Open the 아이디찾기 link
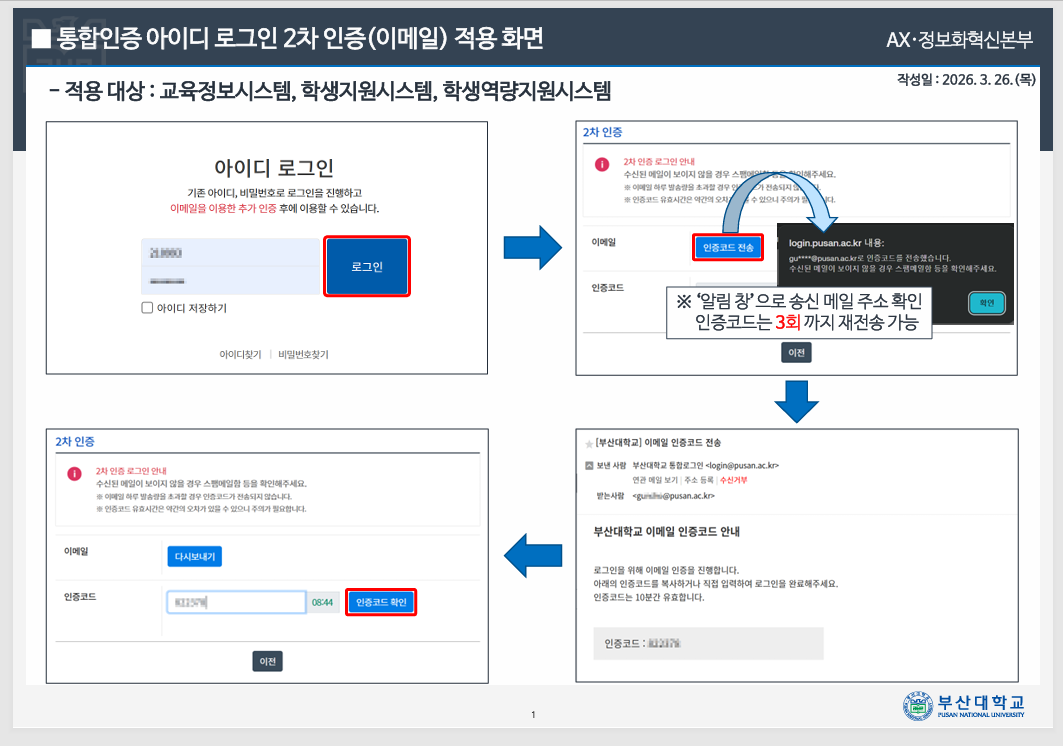Screen dimensions: 1063x746 [x=240, y=354]
